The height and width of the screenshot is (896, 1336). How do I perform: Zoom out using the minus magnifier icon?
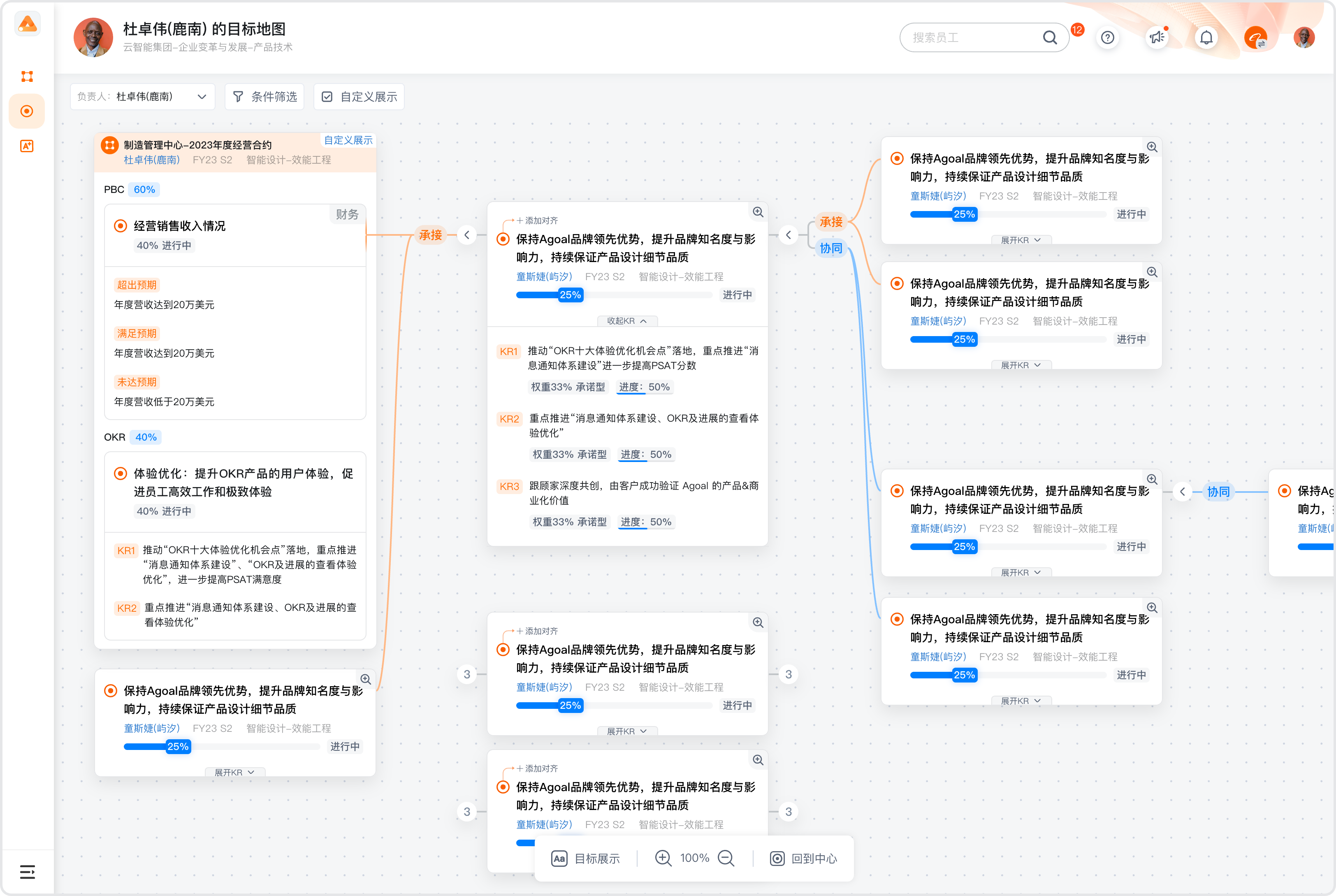726,858
